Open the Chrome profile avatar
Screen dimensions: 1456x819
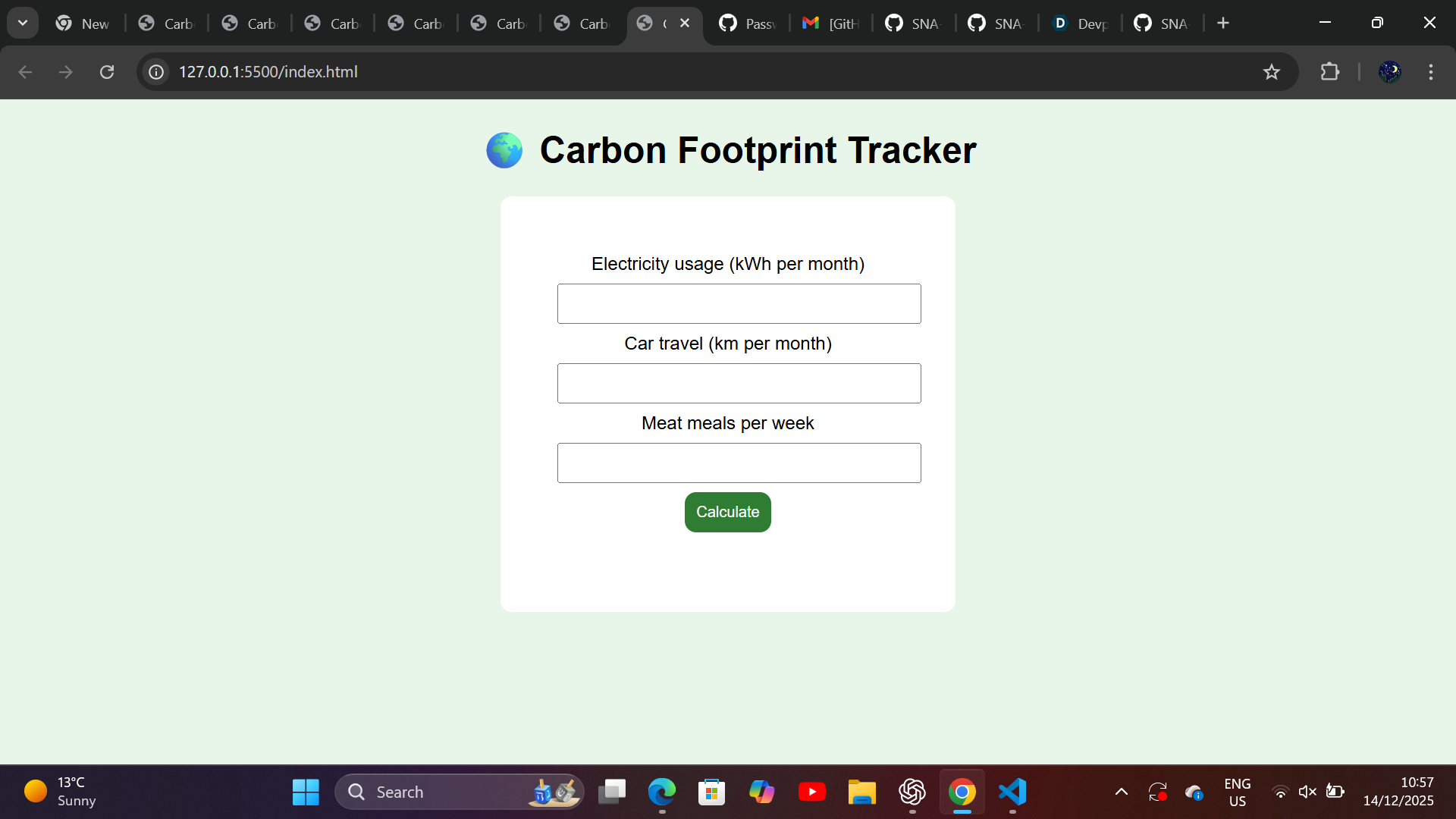pyautogui.click(x=1389, y=72)
